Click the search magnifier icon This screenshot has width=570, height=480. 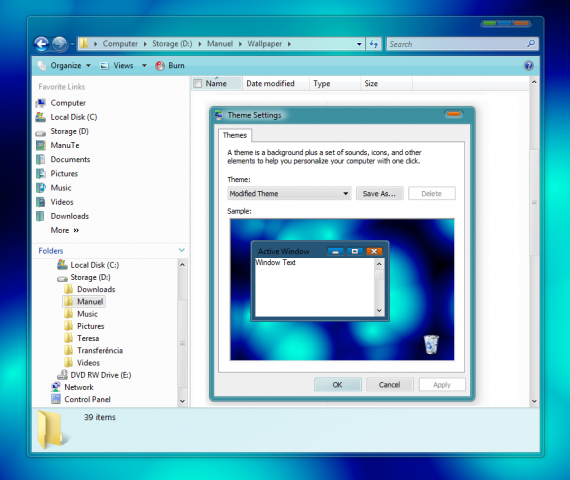tap(531, 44)
